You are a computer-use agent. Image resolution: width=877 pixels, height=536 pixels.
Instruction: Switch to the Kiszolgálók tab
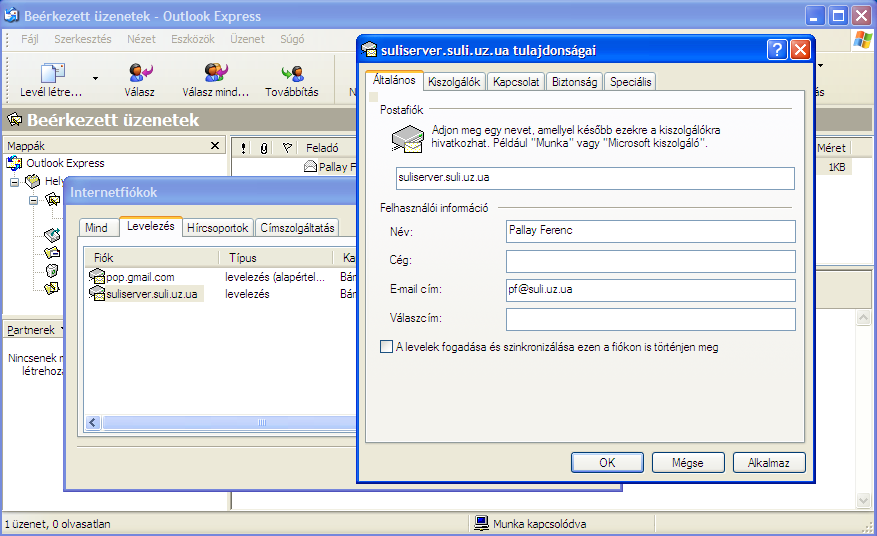(x=455, y=82)
